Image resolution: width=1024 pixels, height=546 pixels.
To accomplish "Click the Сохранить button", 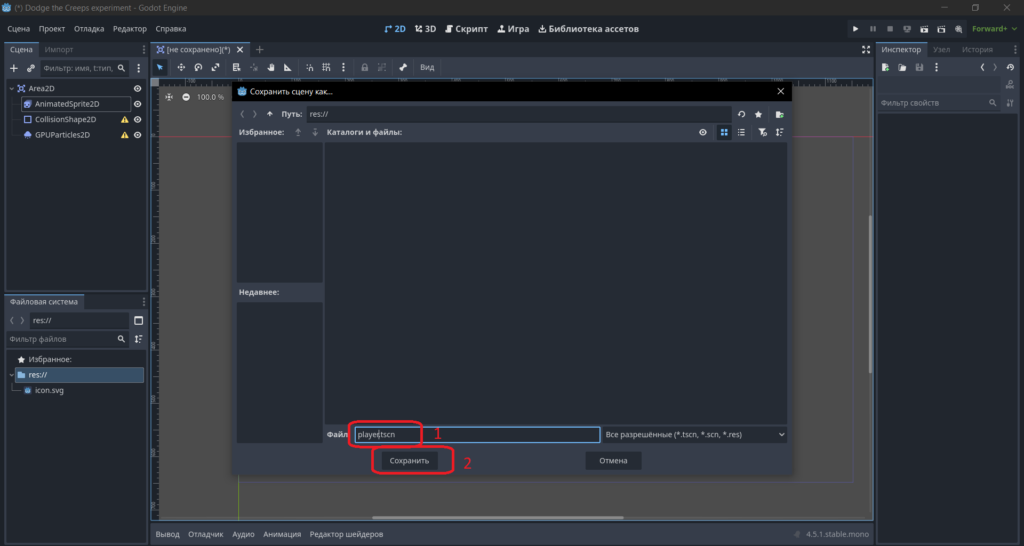I will [x=409, y=460].
